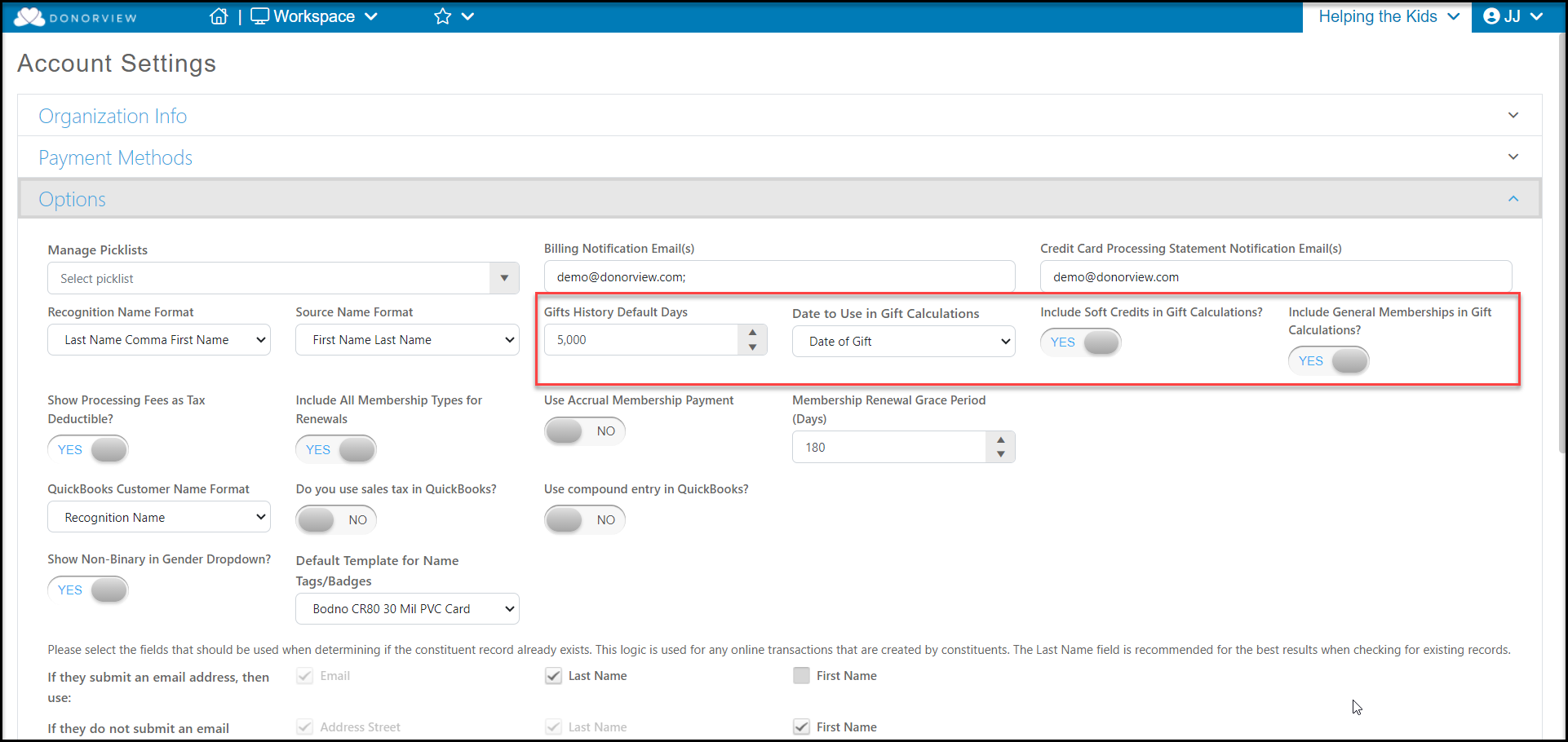Go to the Home icon

(219, 16)
